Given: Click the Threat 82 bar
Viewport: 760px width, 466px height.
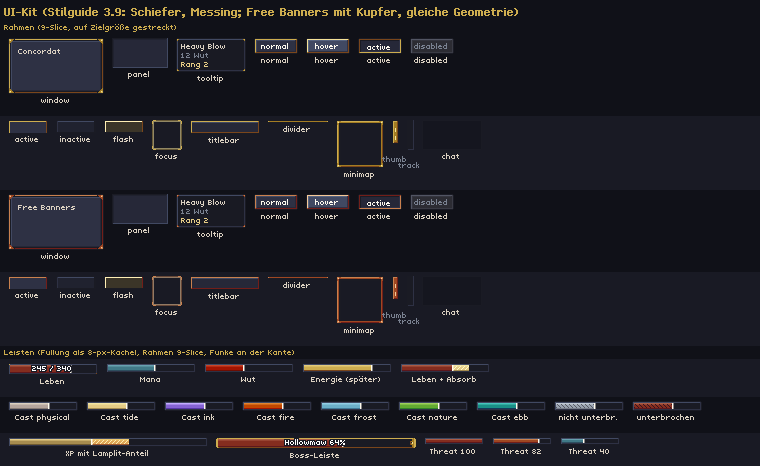Looking at the screenshot, I should (x=522, y=441).
